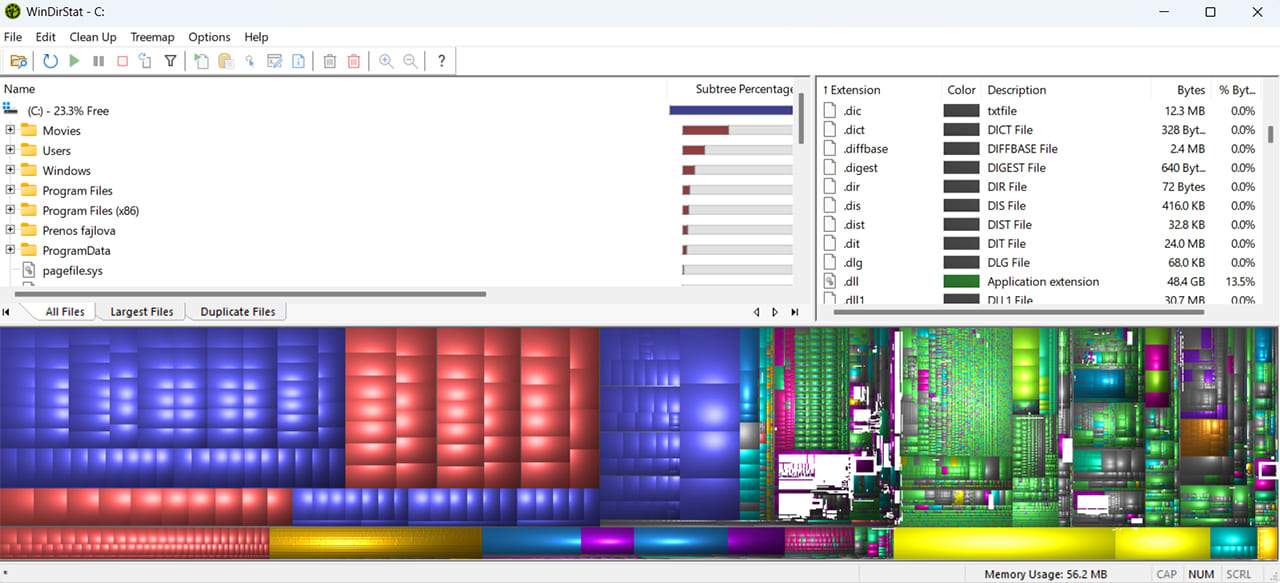Click the funnel Filter icon
The height and width of the screenshot is (583, 1280).
[170, 61]
